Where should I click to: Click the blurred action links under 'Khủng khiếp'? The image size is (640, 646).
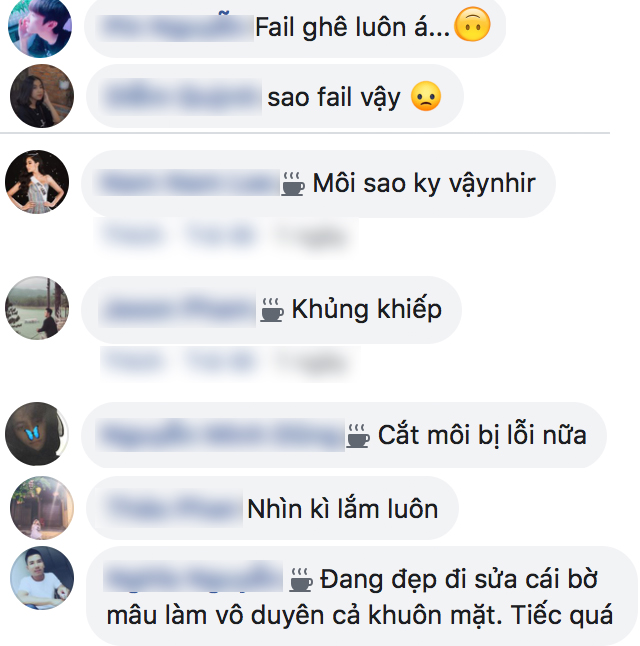tap(229, 363)
